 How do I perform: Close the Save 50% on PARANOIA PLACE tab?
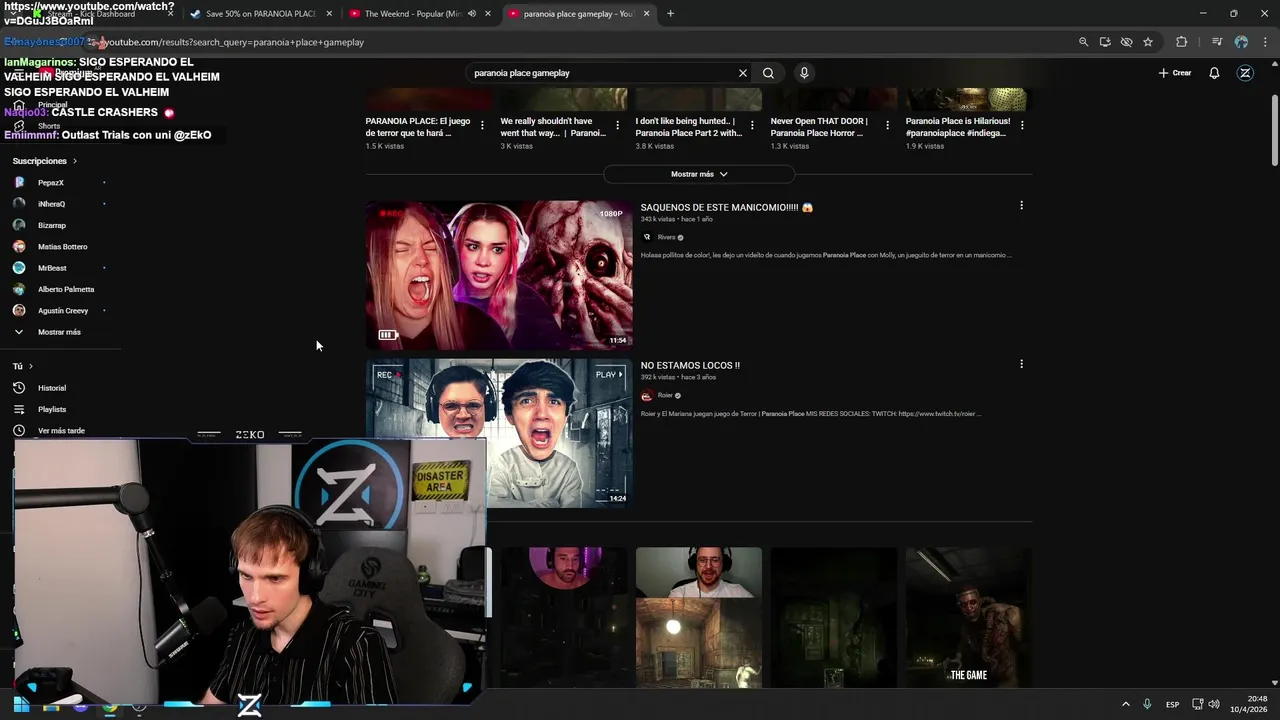click(329, 14)
